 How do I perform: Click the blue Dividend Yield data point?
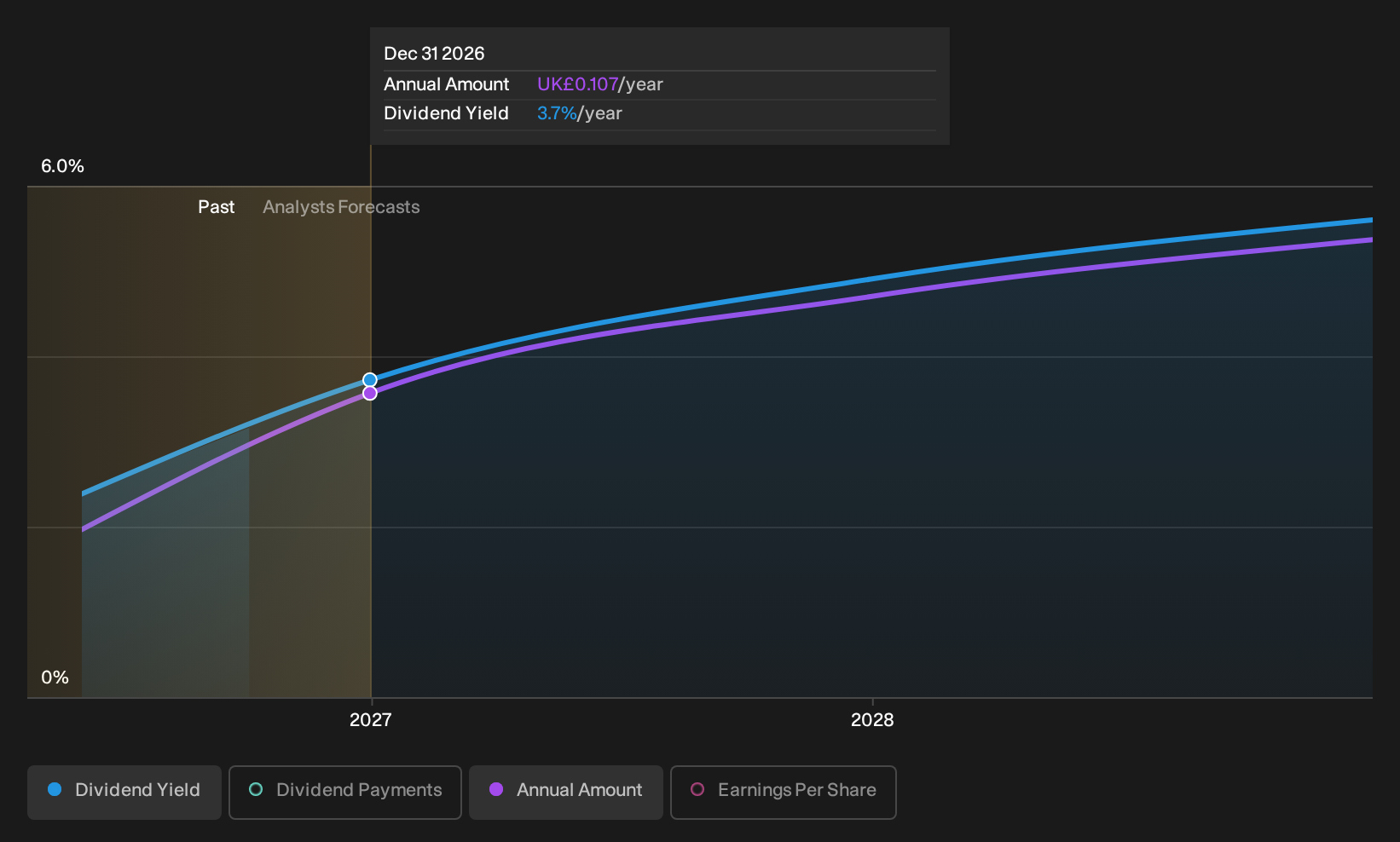pyautogui.click(x=370, y=380)
